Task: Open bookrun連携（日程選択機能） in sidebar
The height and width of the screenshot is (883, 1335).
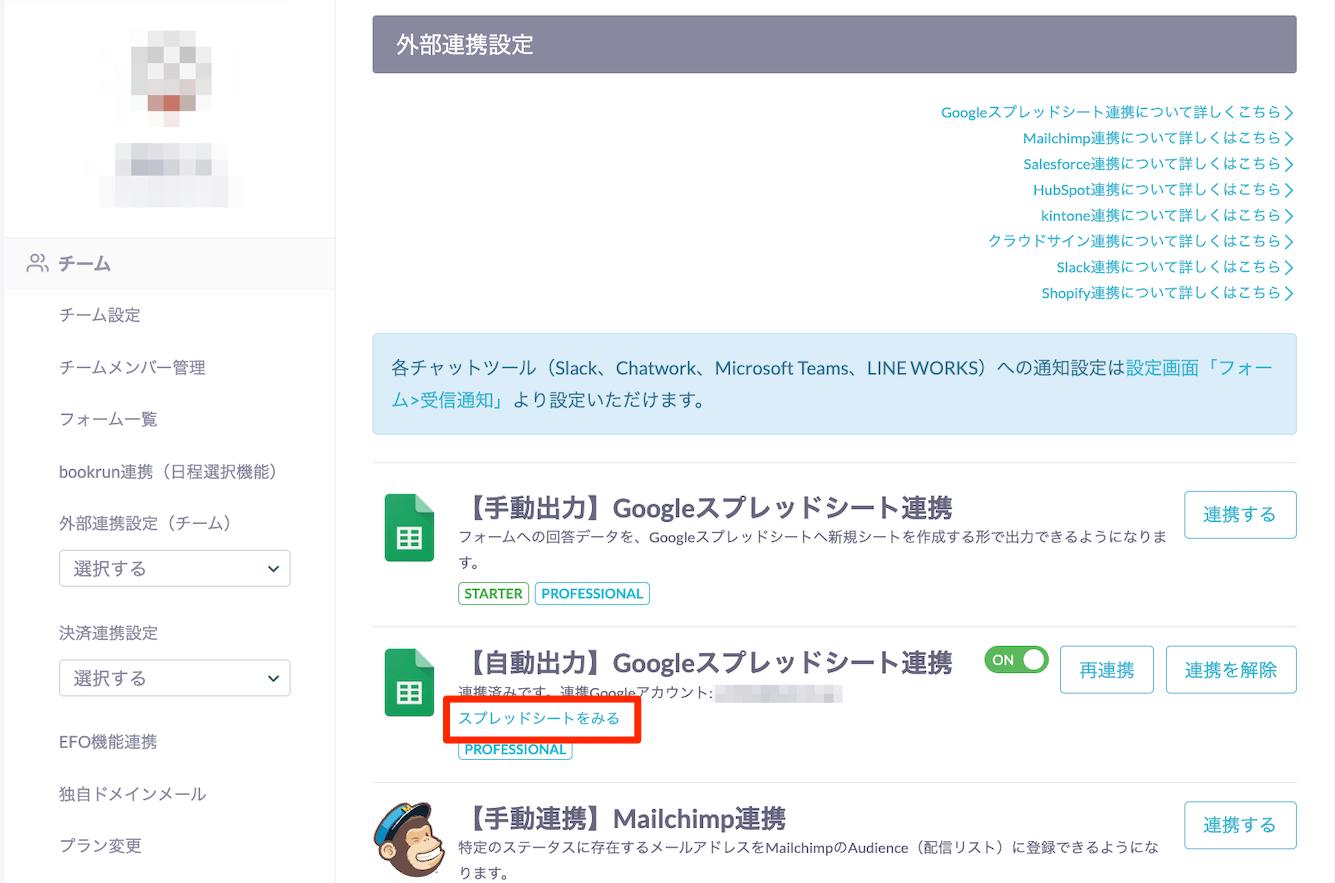Action: (168, 471)
